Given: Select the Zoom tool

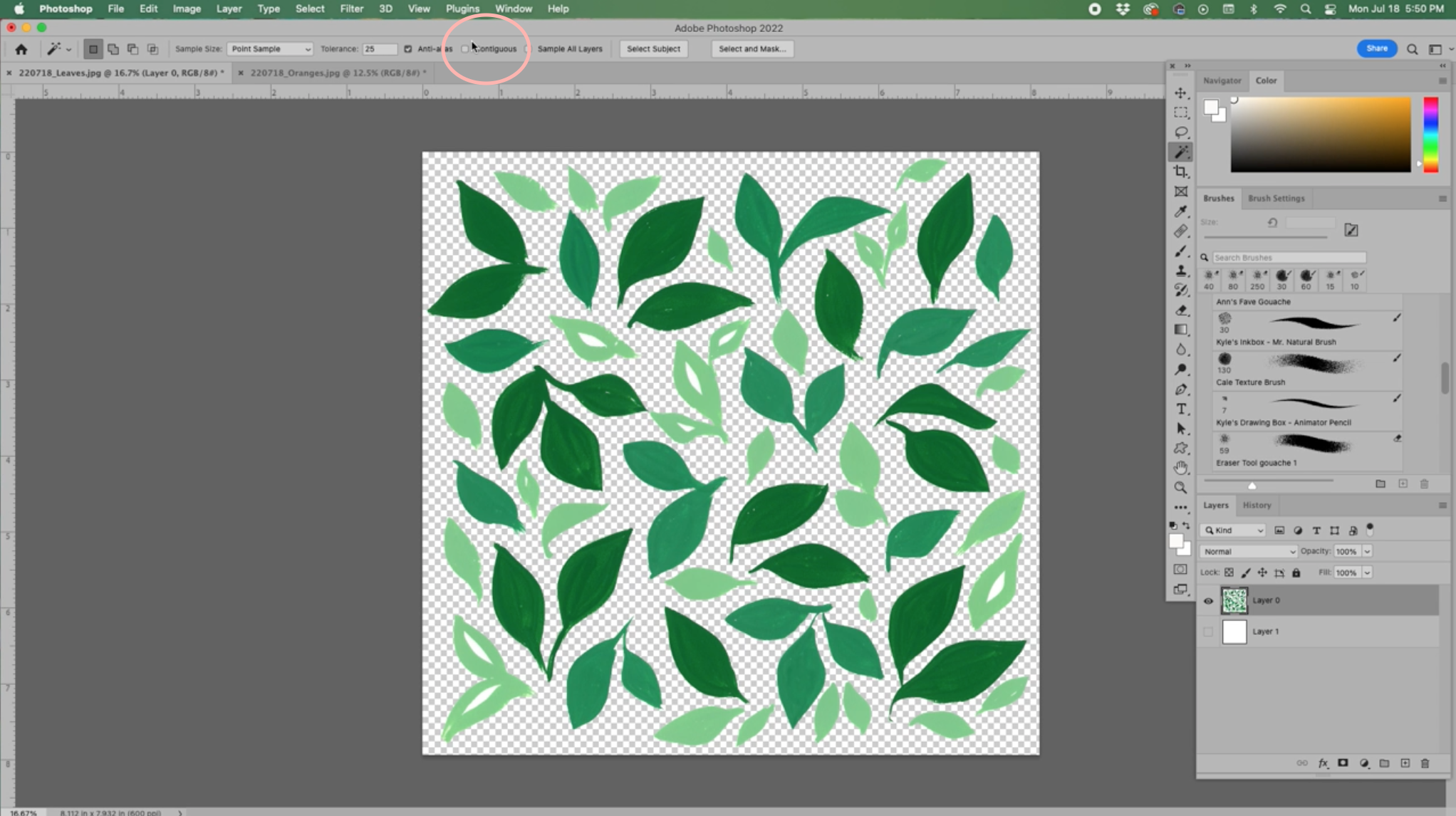Looking at the screenshot, I should click(1181, 488).
